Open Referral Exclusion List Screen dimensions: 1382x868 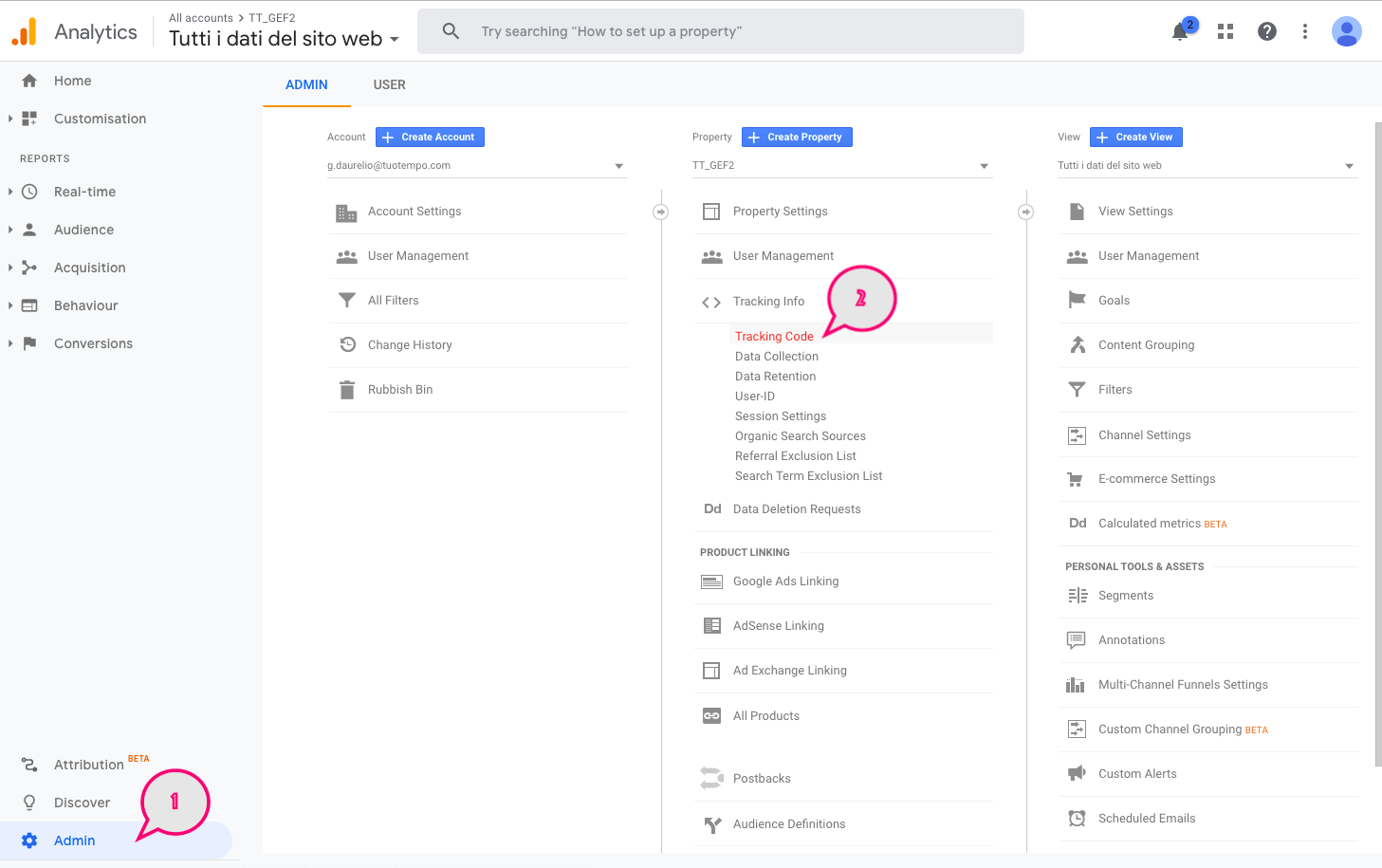click(x=796, y=456)
